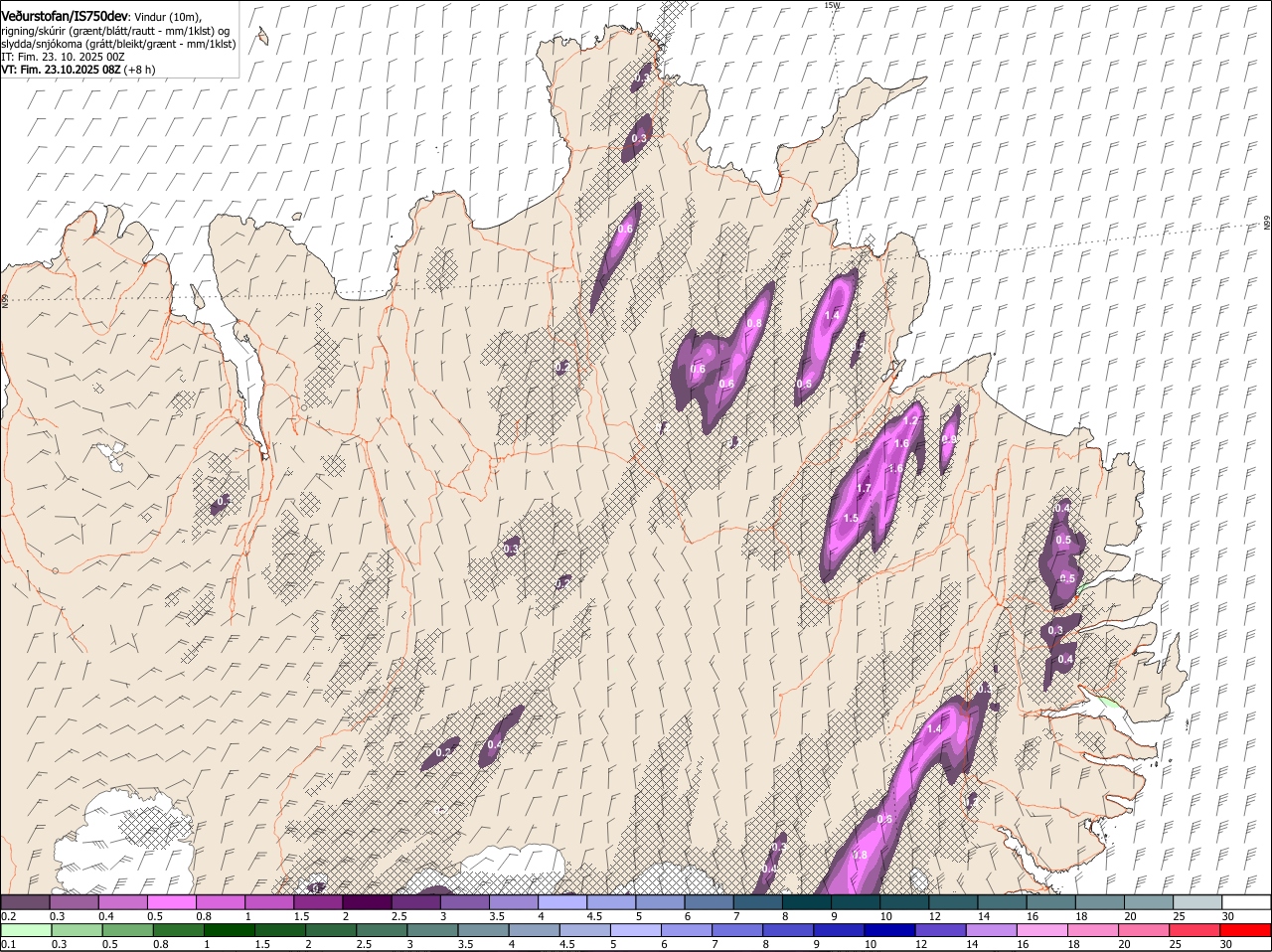Click the 15W longitude label on the map
The image size is (1272, 952).
pos(832,6)
